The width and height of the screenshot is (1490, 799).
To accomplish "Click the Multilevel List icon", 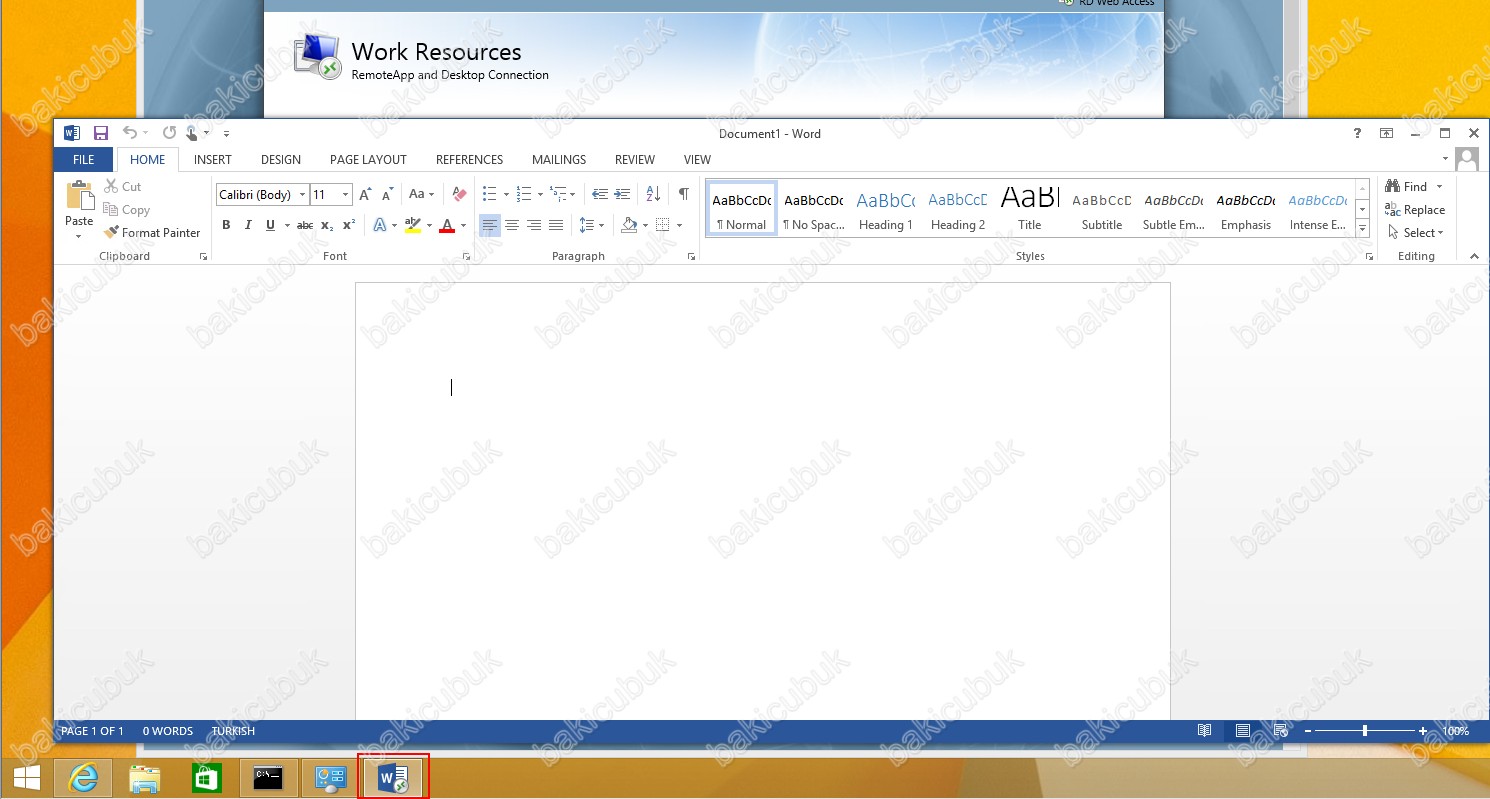I will [x=558, y=195].
